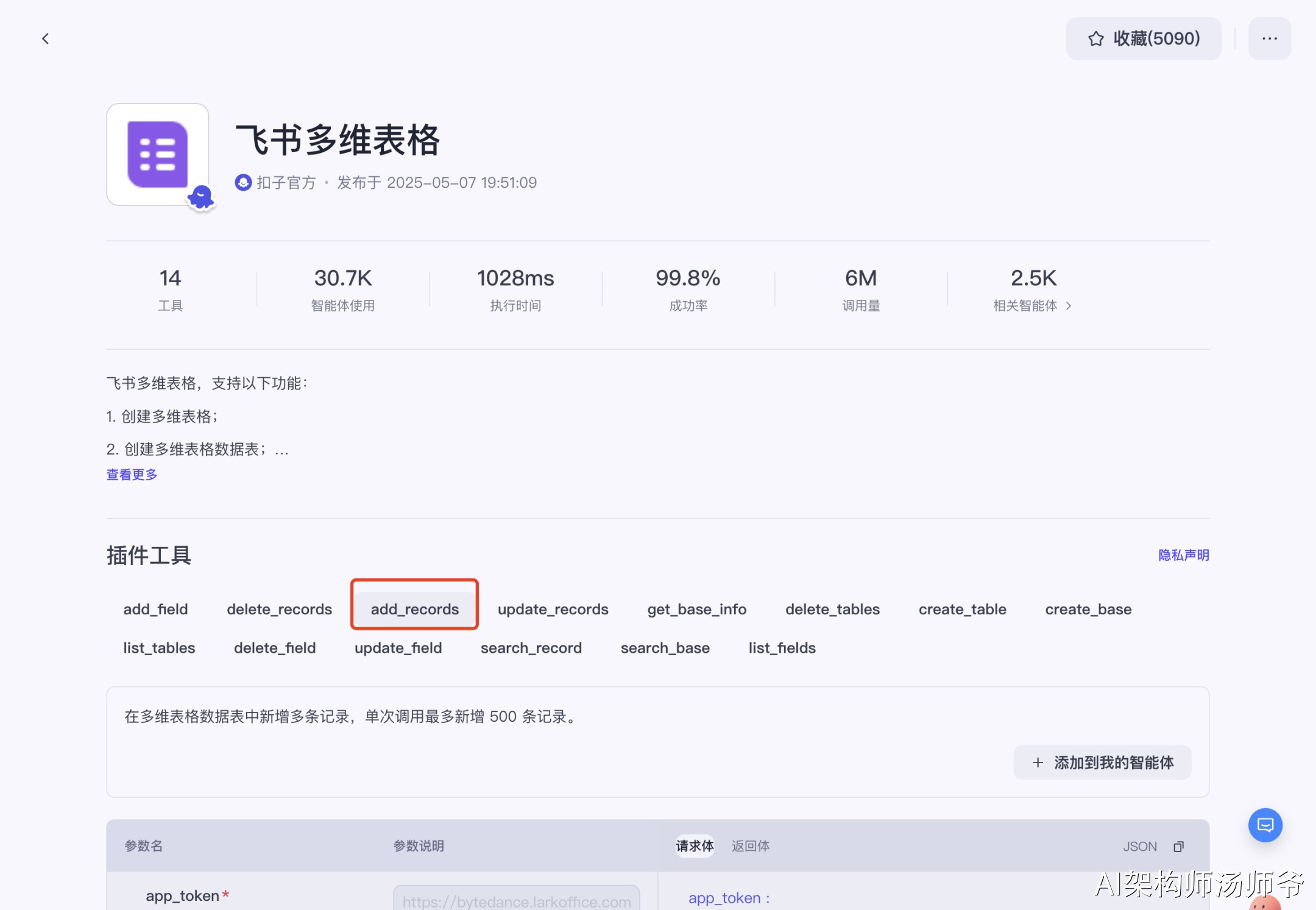1316x910 pixels.
Task: Copy JSON with the copy icon
Action: click(1178, 846)
